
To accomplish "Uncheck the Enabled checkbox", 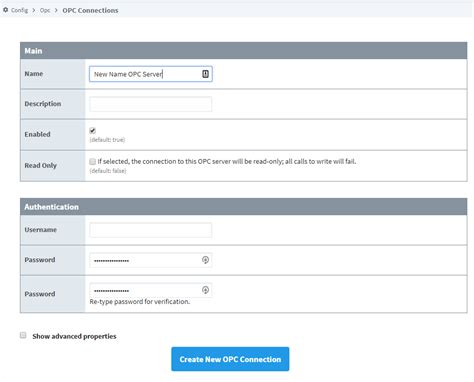I will (92, 130).
